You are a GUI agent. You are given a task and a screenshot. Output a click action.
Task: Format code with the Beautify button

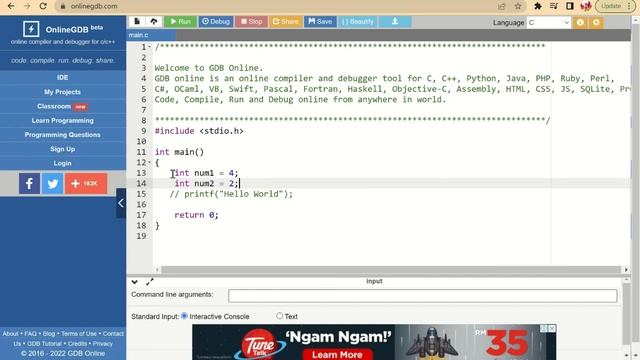click(358, 21)
